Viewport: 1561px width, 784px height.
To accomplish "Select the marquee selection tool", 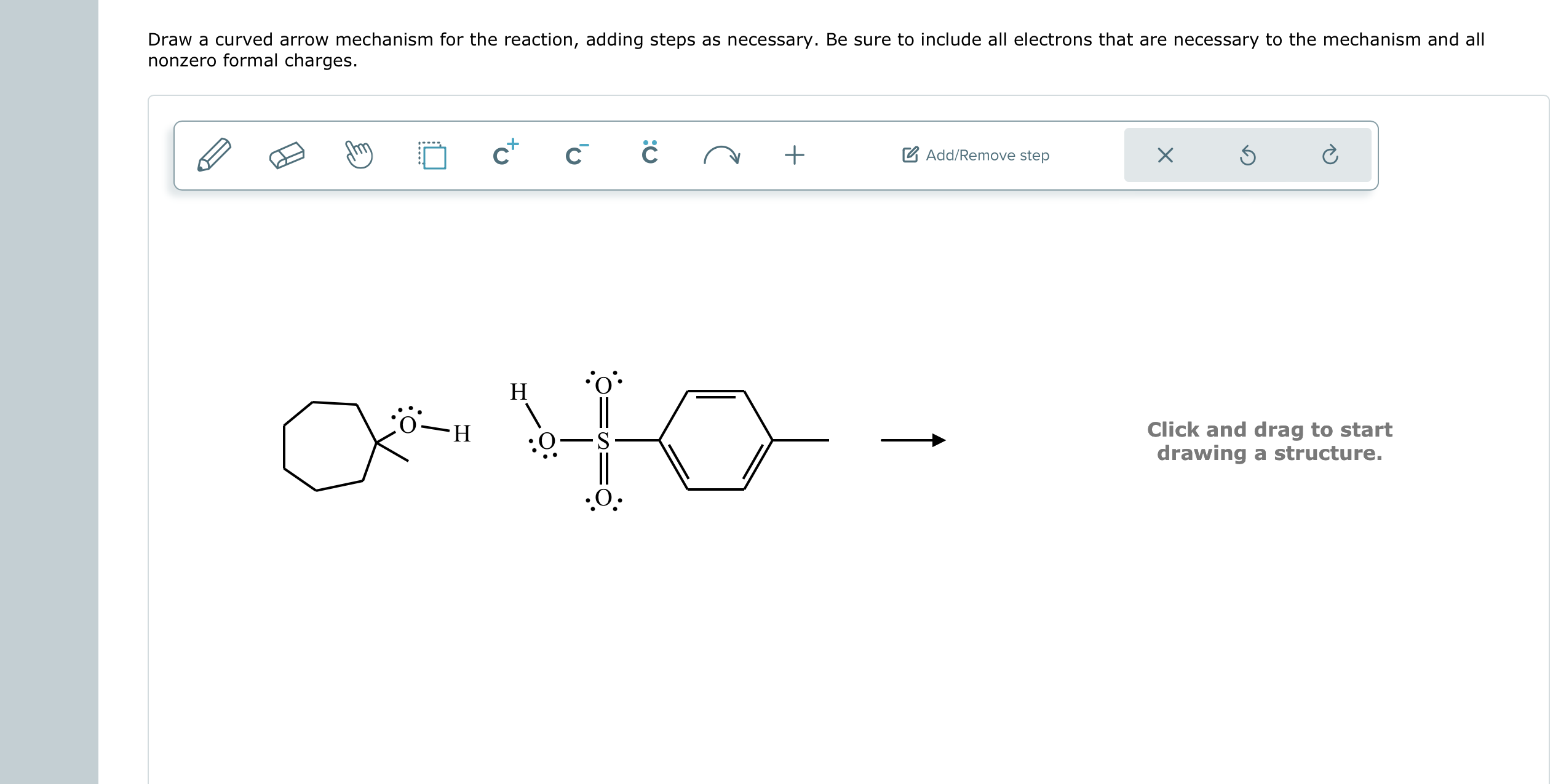I will [x=432, y=155].
